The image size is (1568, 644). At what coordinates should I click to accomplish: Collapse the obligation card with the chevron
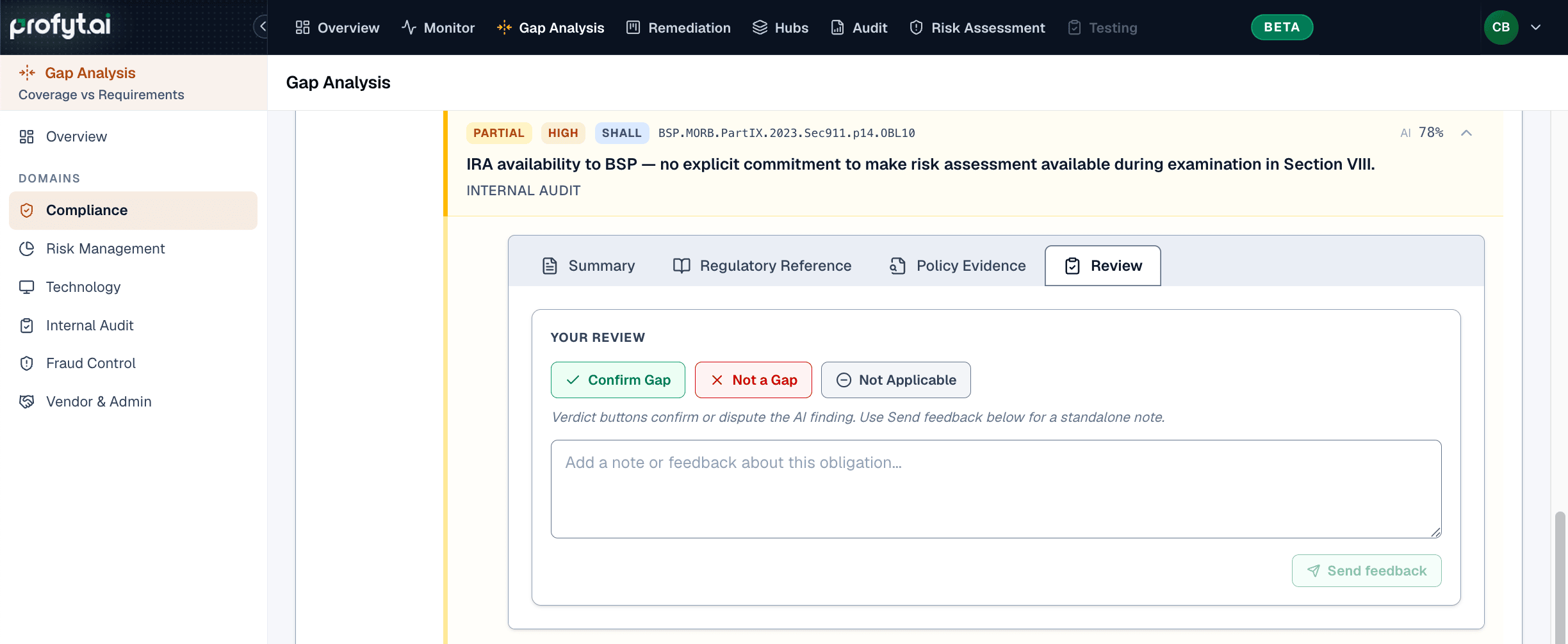(x=1466, y=133)
